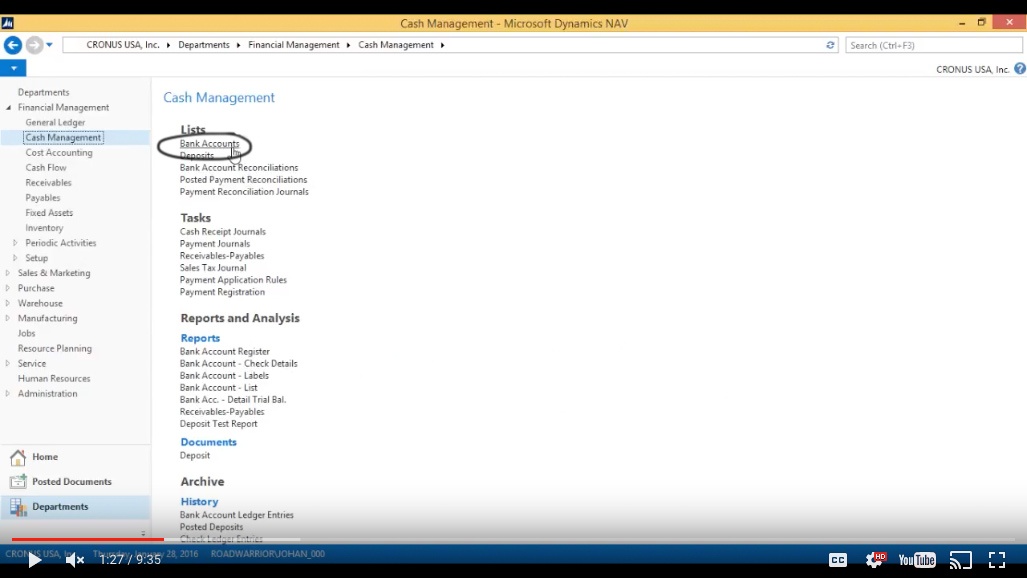
Task: Expand the Service tree node
Action: coord(8,364)
